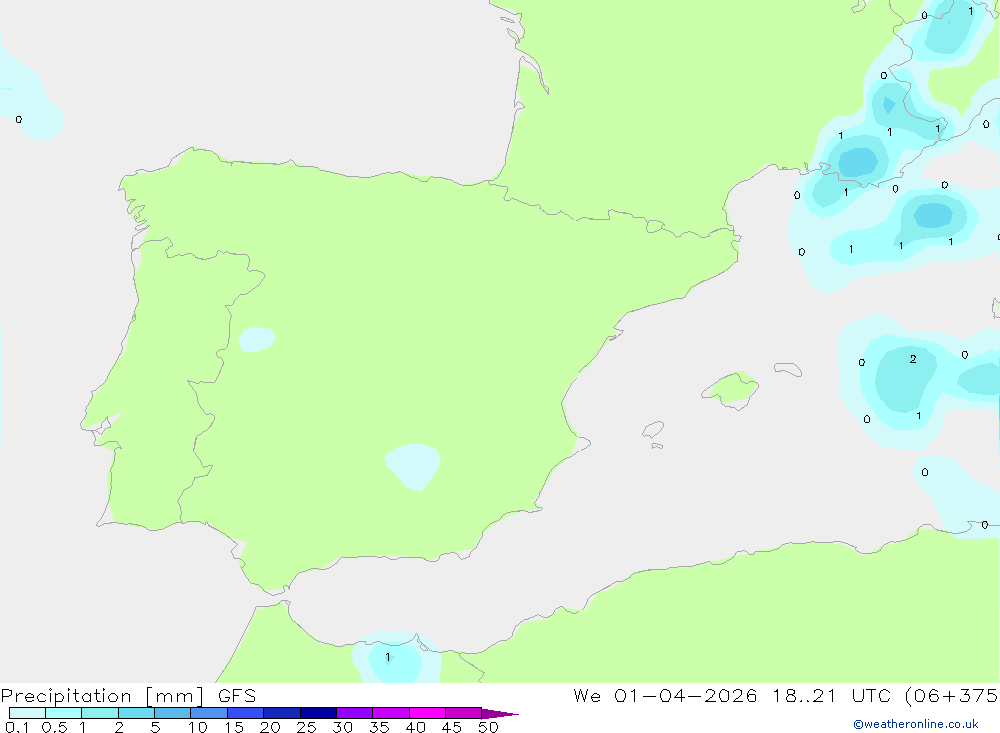
Task: Click the "1" value over the Morocco coast
Action: pyautogui.click(x=388, y=657)
